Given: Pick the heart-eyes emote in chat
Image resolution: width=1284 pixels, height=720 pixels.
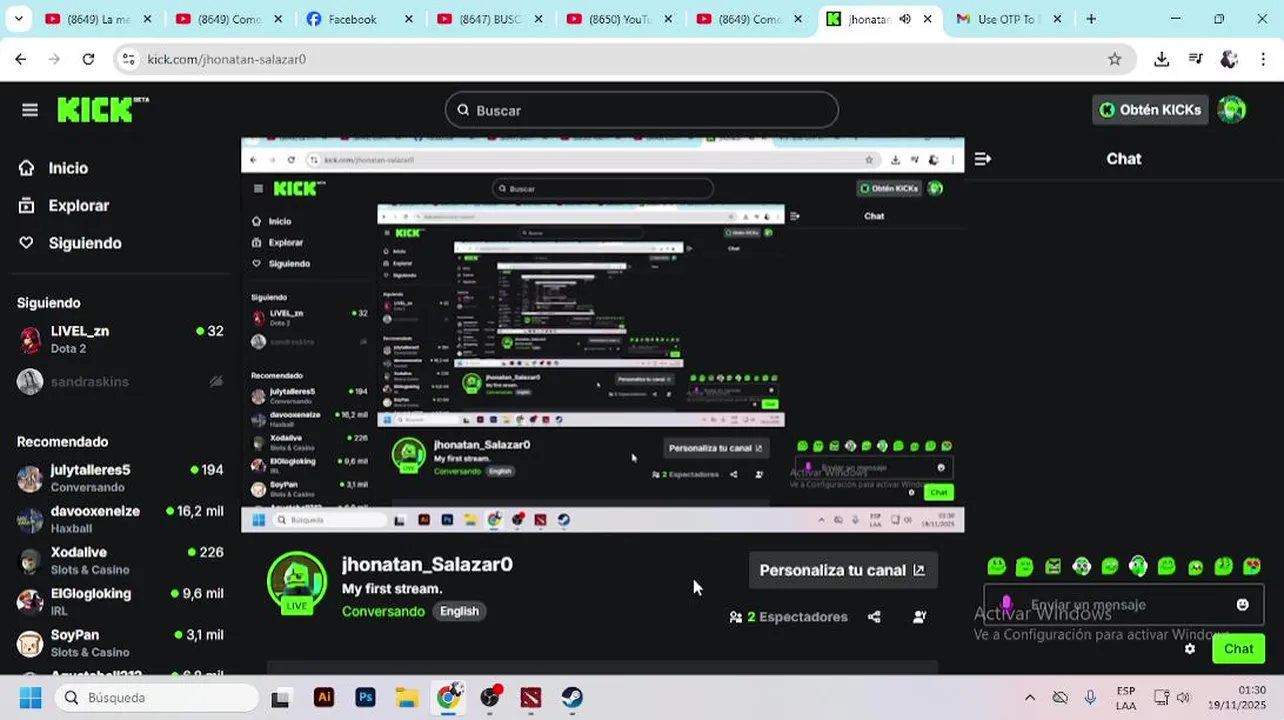Looking at the screenshot, I should pos(1252,567).
